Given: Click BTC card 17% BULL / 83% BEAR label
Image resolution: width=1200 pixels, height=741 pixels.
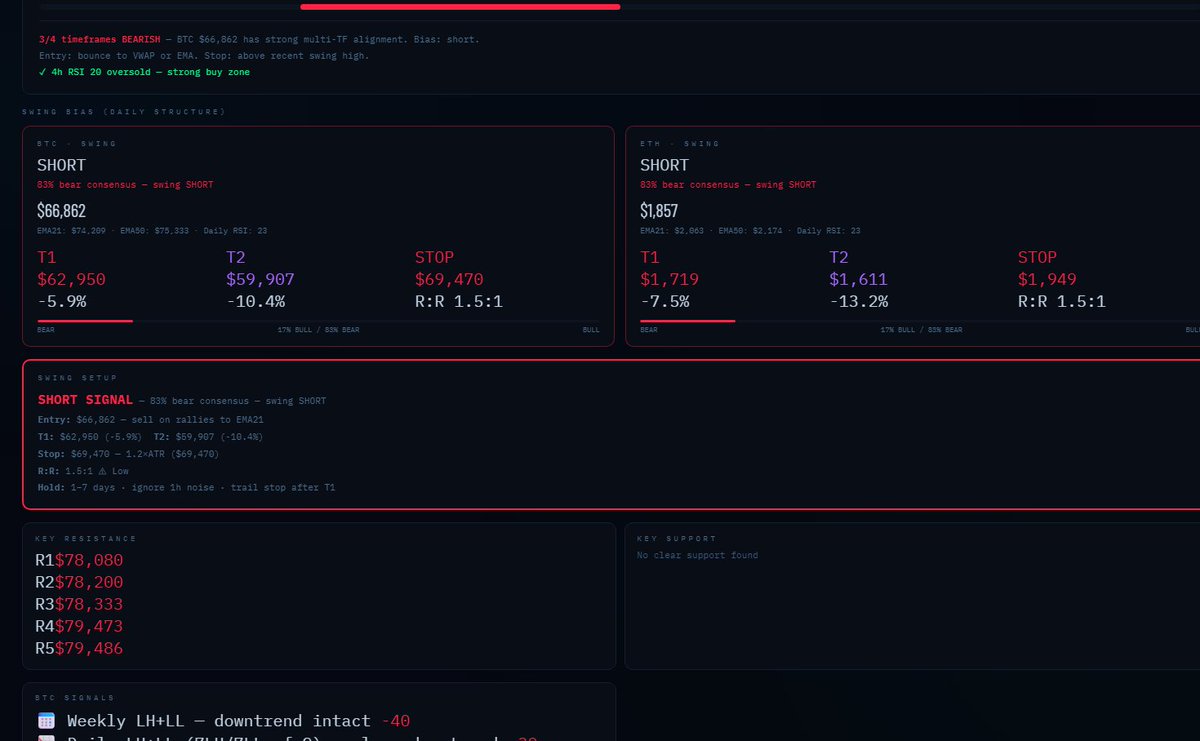Looking at the screenshot, I should [x=318, y=329].
